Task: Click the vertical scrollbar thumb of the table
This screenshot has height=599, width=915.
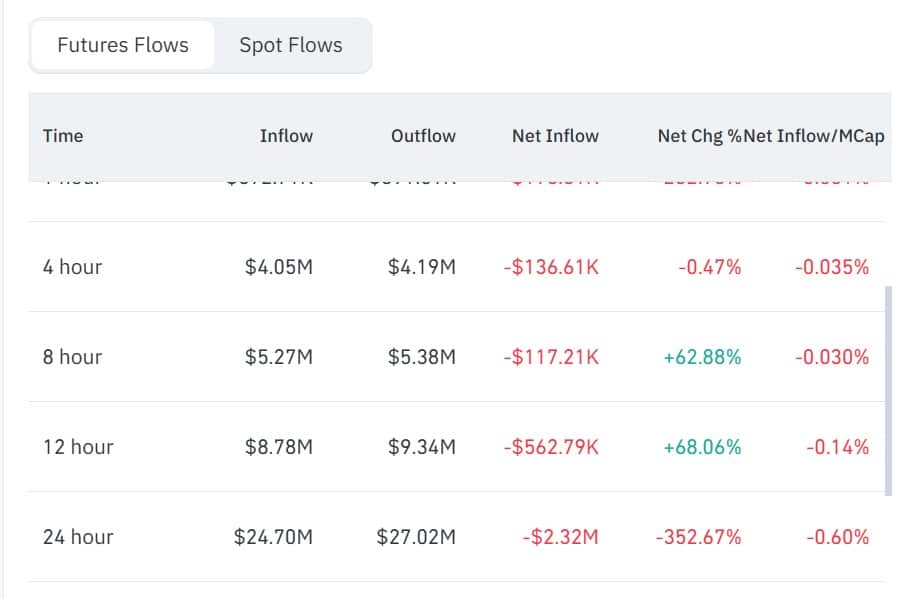Action: tap(888, 391)
